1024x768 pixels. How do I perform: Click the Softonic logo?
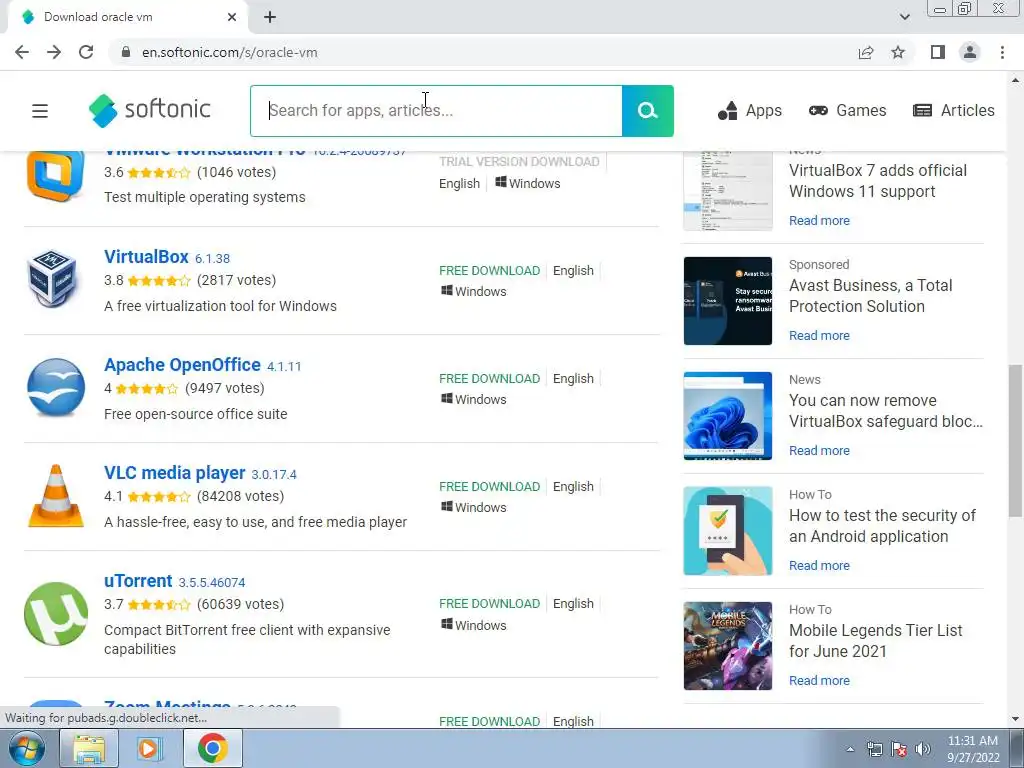[x=150, y=110]
